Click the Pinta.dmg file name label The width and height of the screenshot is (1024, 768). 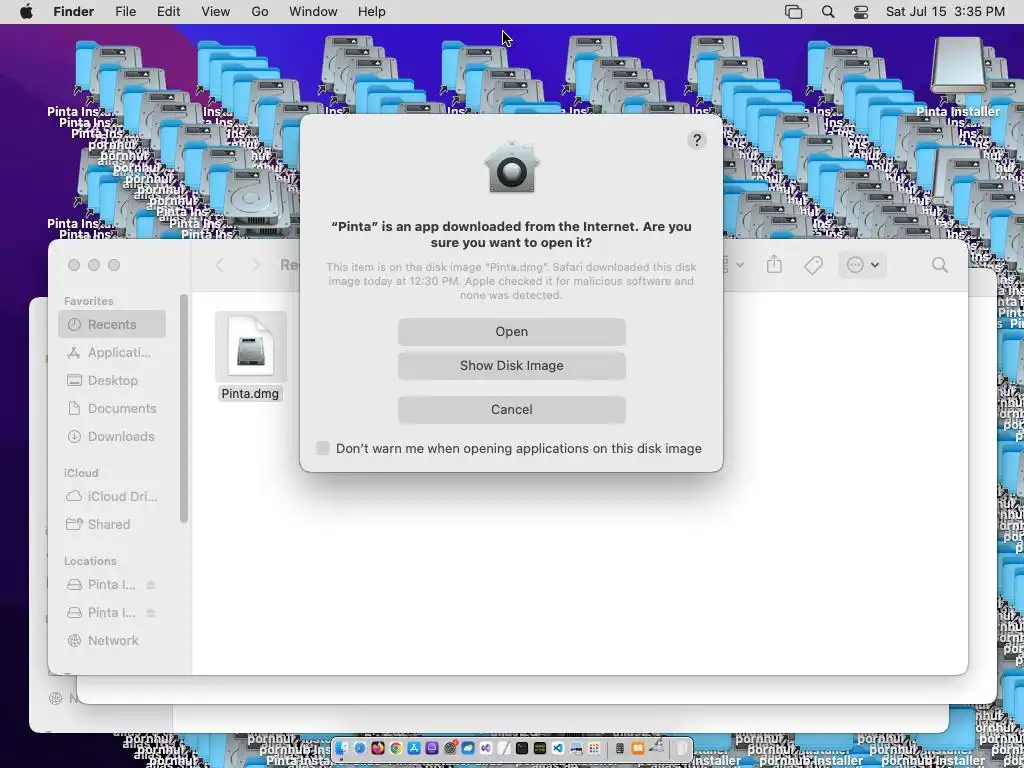(x=250, y=394)
